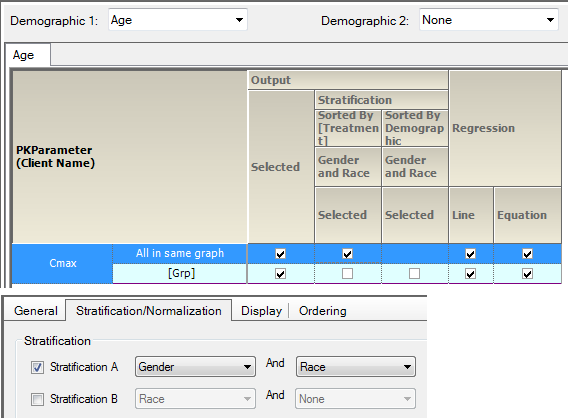
Task: Enable the Stratification B checkbox
Action: coord(37,399)
